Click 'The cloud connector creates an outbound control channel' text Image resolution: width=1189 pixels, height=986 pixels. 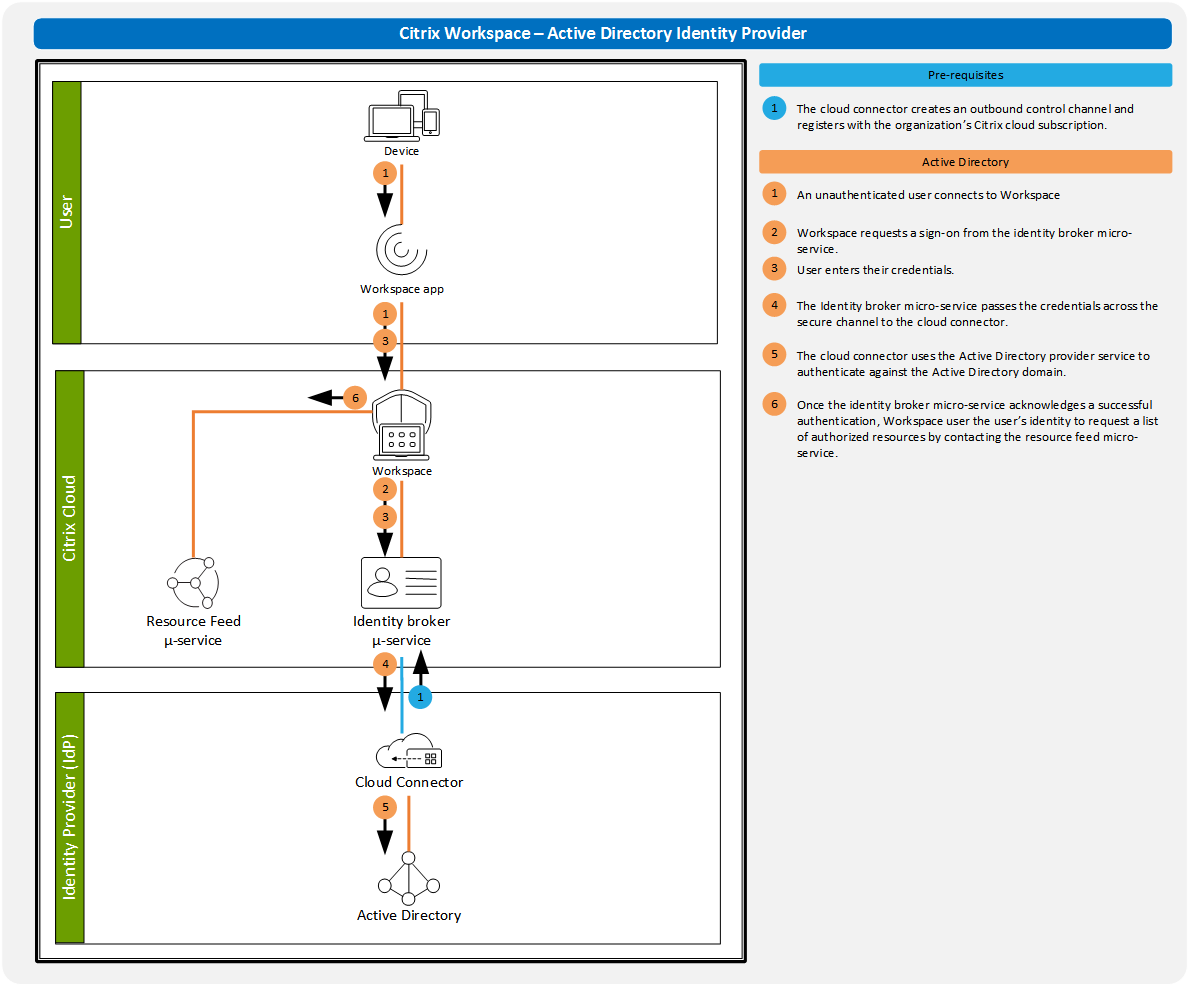point(965,117)
